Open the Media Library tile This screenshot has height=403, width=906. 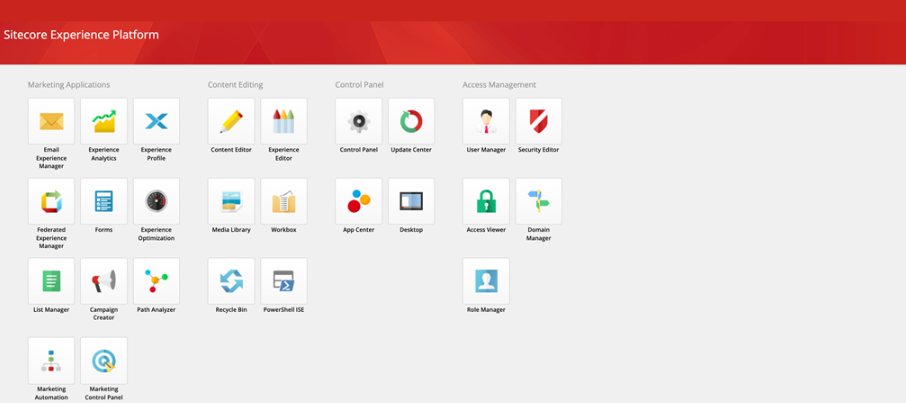(x=231, y=201)
